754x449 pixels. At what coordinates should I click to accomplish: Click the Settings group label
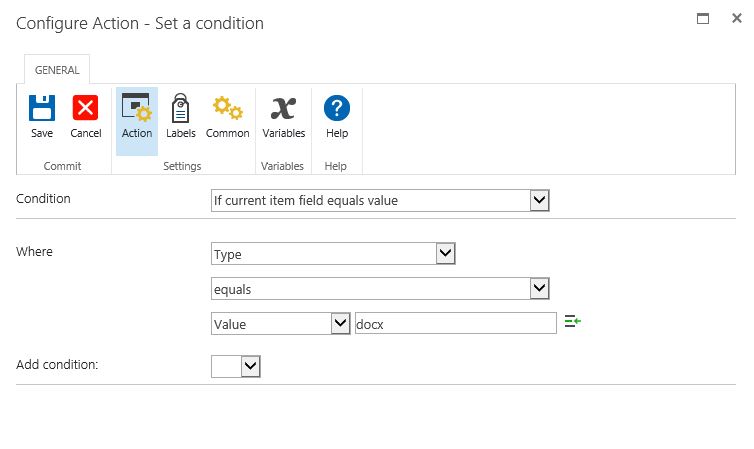(x=182, y=166)
